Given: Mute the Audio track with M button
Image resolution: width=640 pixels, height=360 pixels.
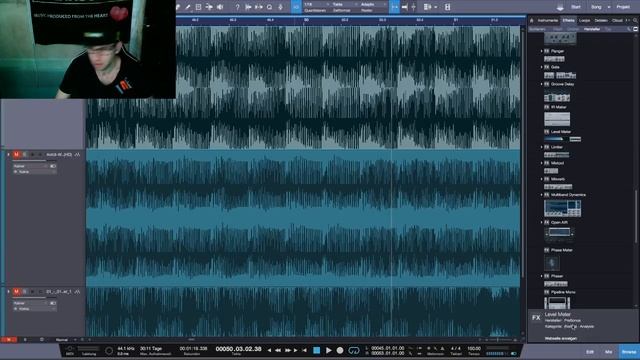Looking at the screenshot, I should (x=16, y=155).
